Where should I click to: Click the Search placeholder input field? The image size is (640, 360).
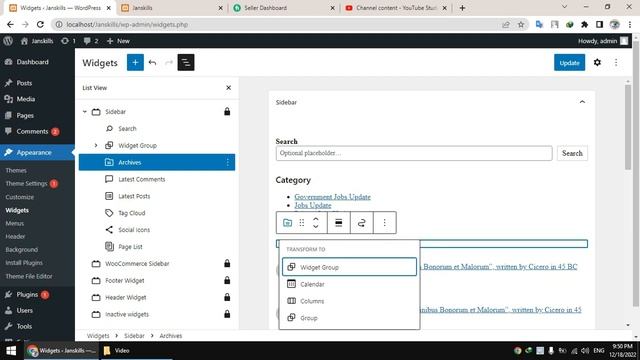pyautogui.click(x=414, y=153)
